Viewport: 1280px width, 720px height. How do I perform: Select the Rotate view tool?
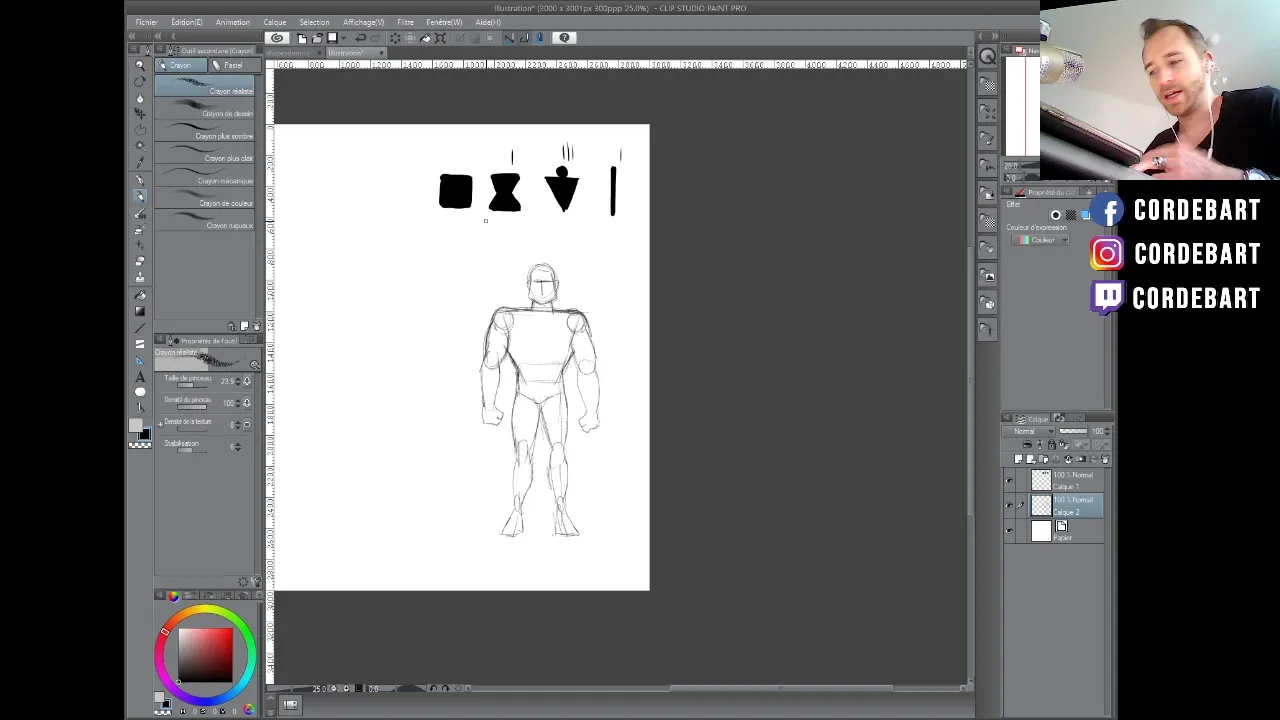click(139, 81)
